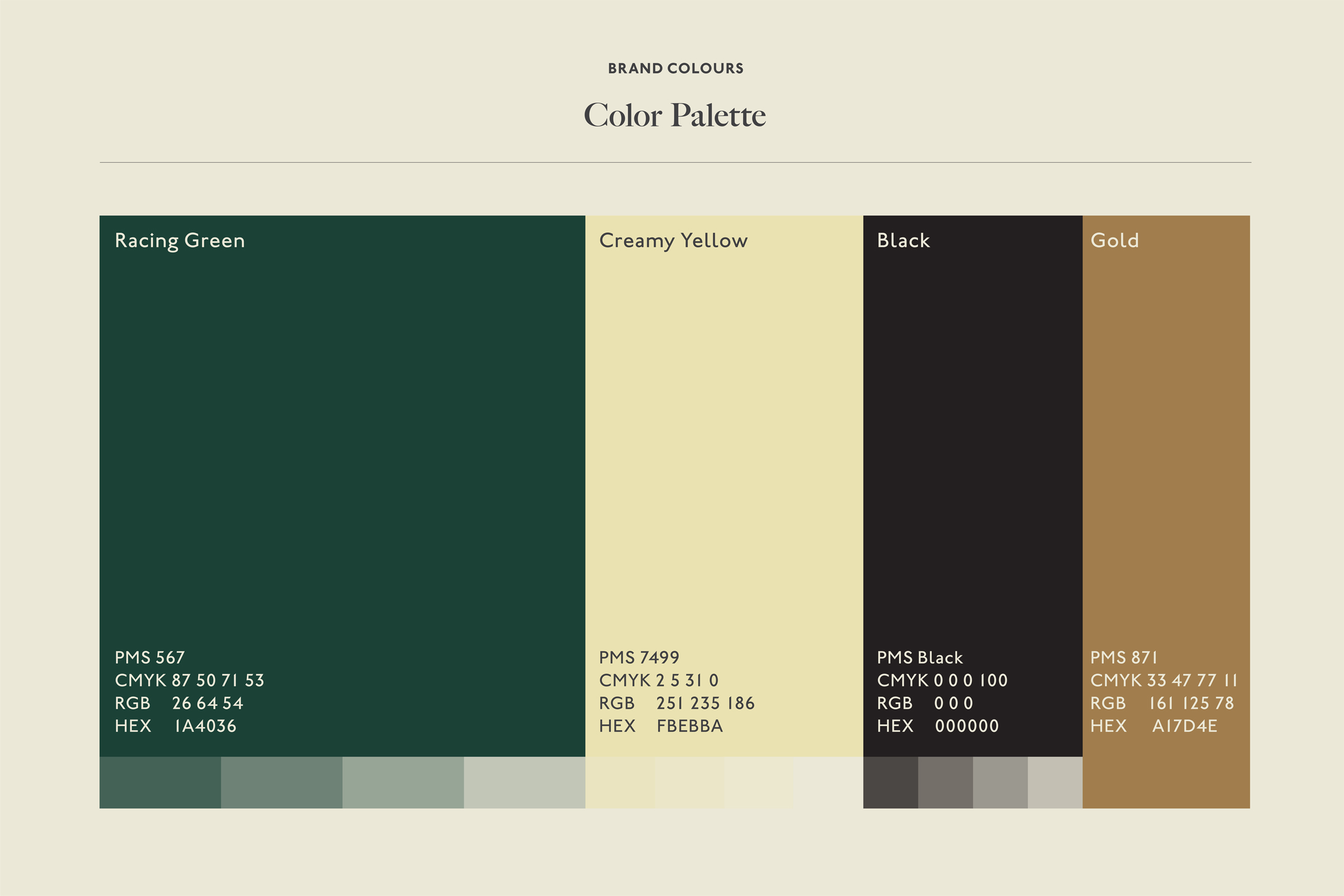Screen dimensions: 1344x896
Task: Pick the third grey tint under Black
Action: coord(1001,782)
